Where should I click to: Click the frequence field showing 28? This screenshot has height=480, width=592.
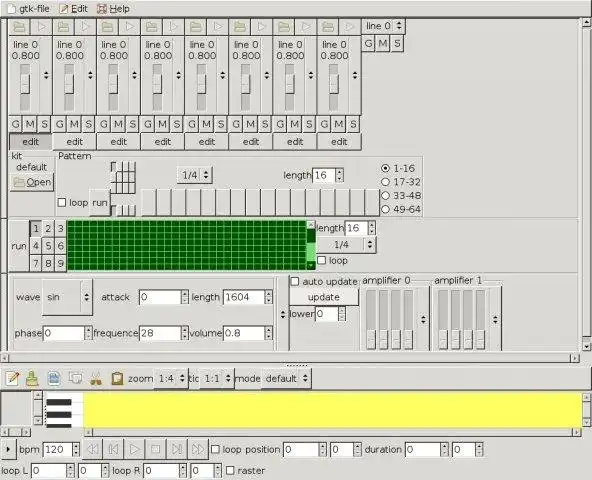point(160,333)
